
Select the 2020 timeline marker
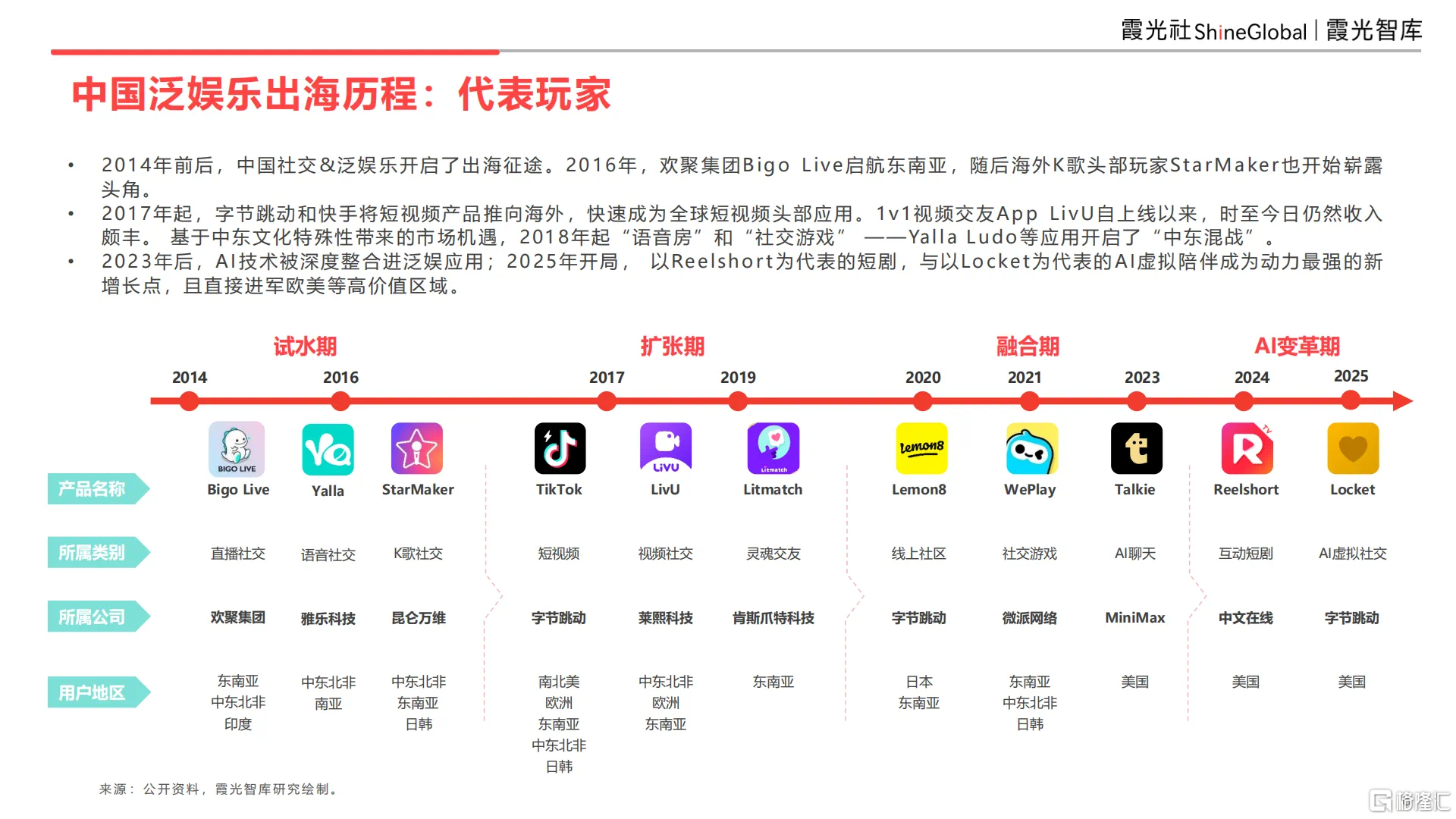(923, 401)
